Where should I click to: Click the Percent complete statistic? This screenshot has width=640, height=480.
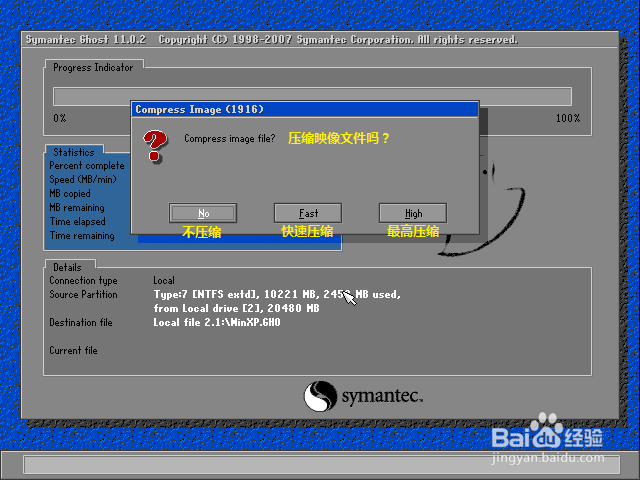coord(87,166)
